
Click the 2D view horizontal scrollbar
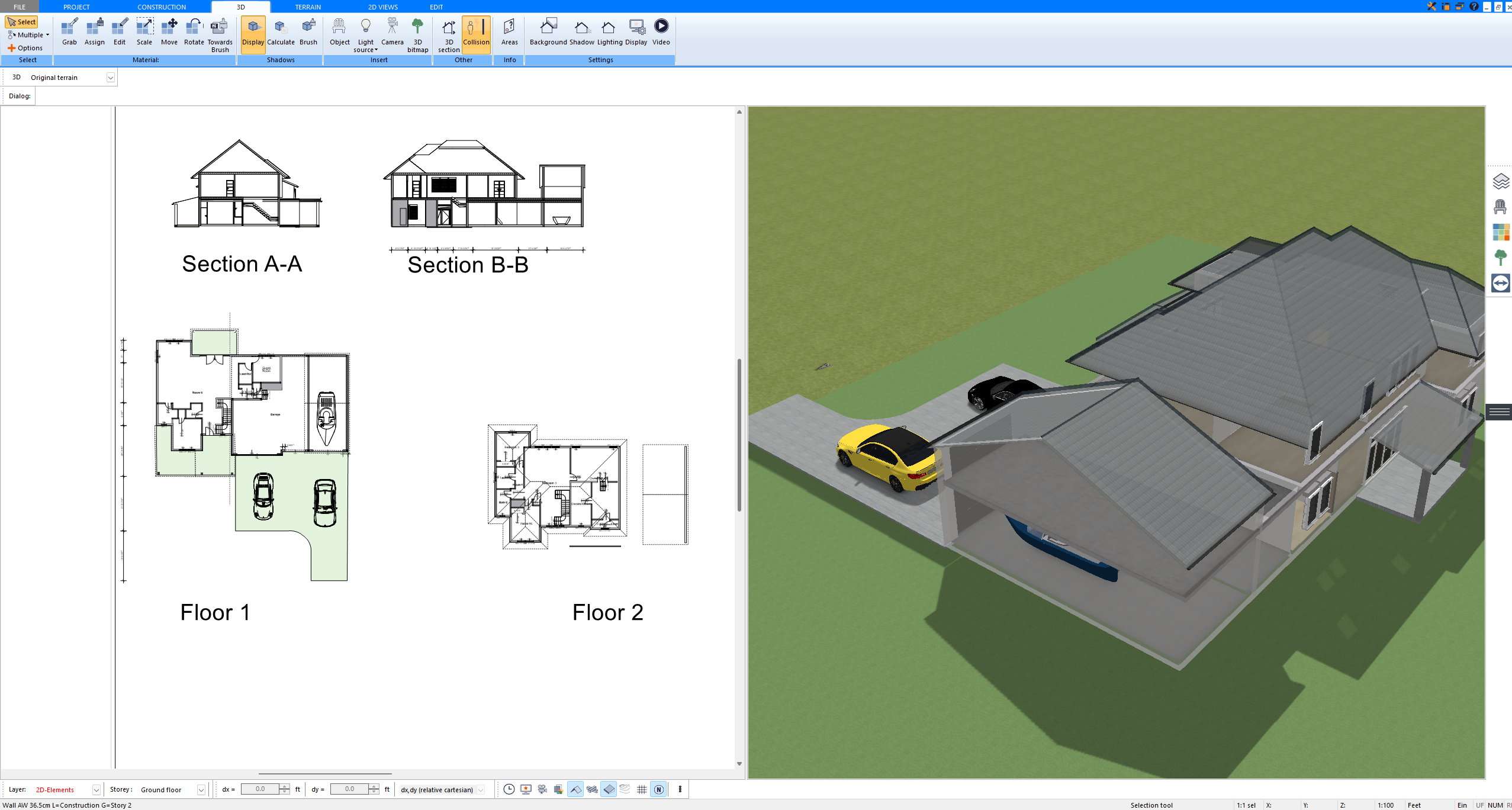325,773
